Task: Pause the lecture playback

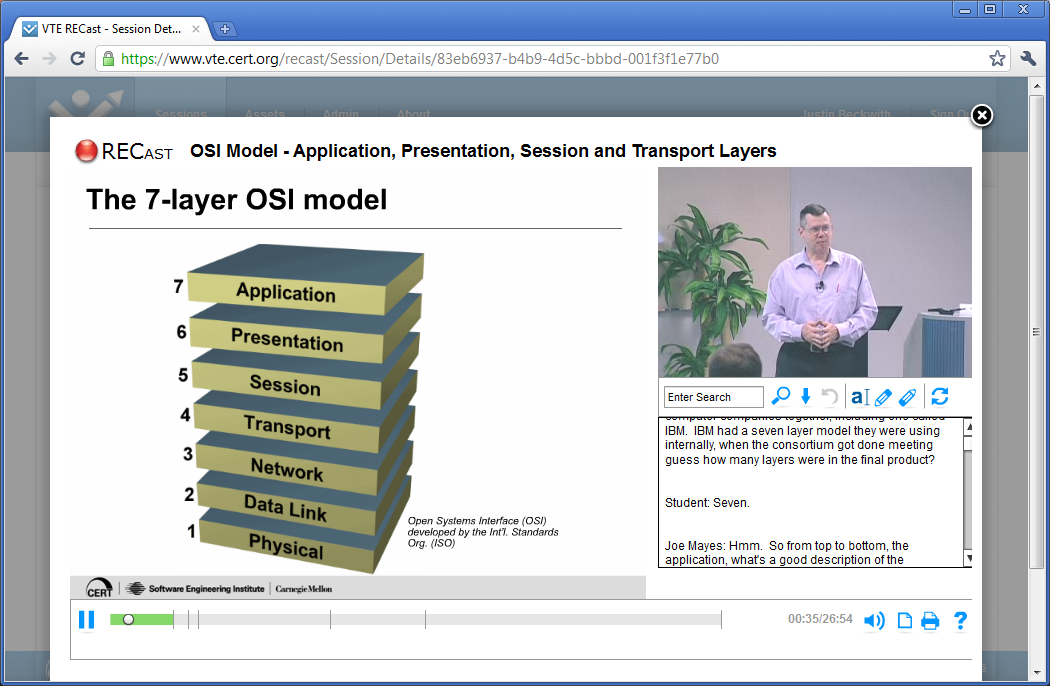Action: point(86,620)
